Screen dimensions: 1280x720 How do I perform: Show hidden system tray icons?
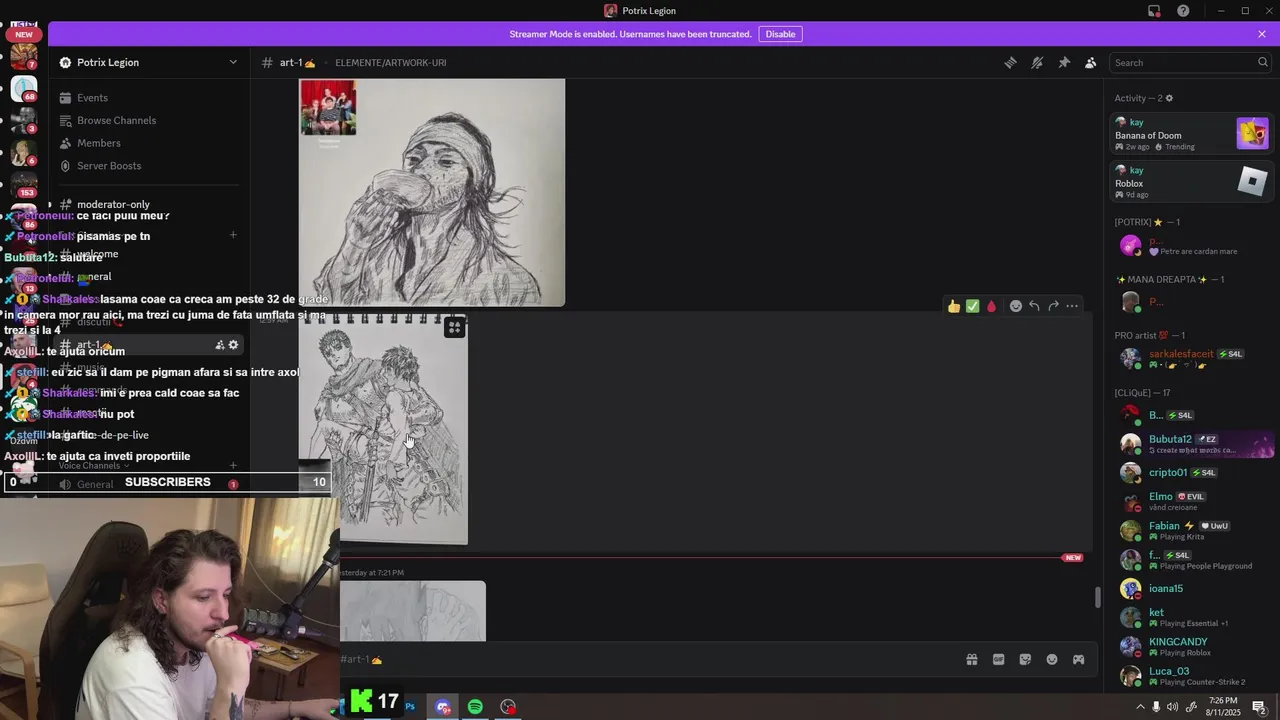(1140, 707)
